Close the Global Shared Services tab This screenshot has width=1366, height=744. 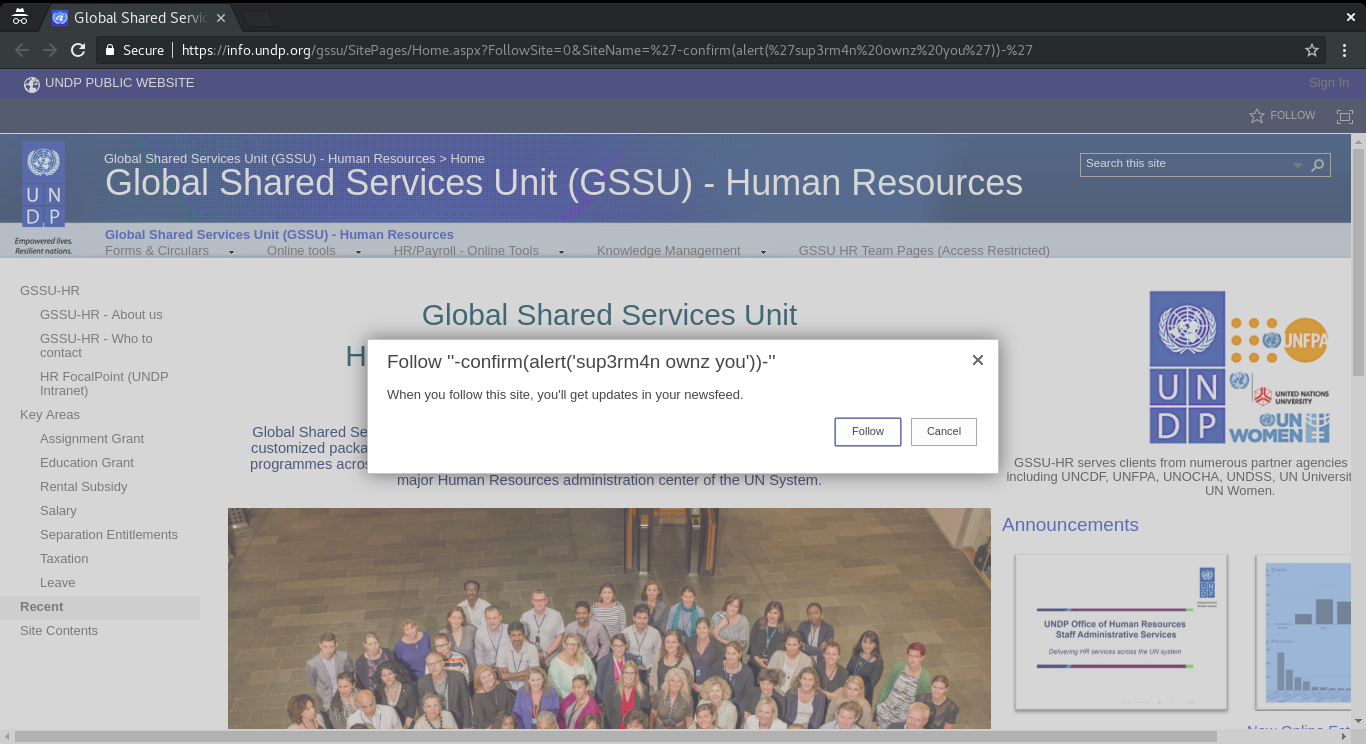[221, 18]
